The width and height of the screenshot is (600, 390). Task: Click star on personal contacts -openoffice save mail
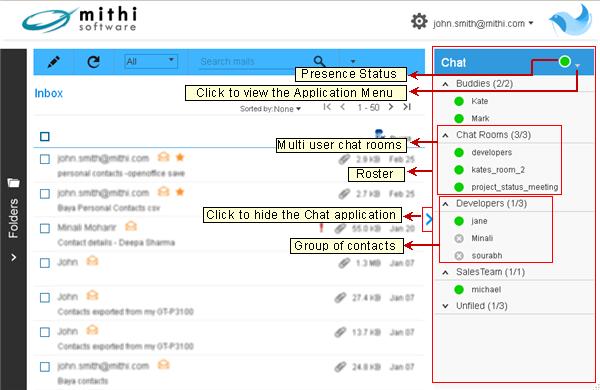180,157
